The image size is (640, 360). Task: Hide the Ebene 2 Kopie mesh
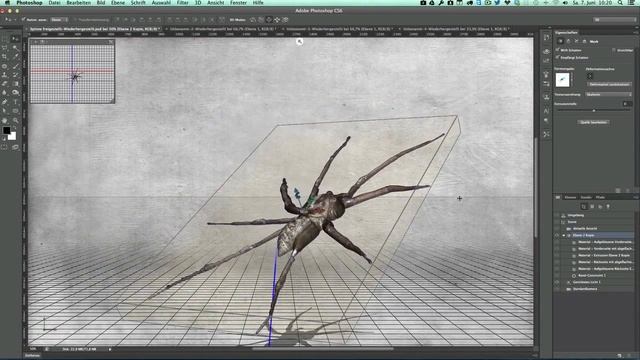[x=557, y=235]
